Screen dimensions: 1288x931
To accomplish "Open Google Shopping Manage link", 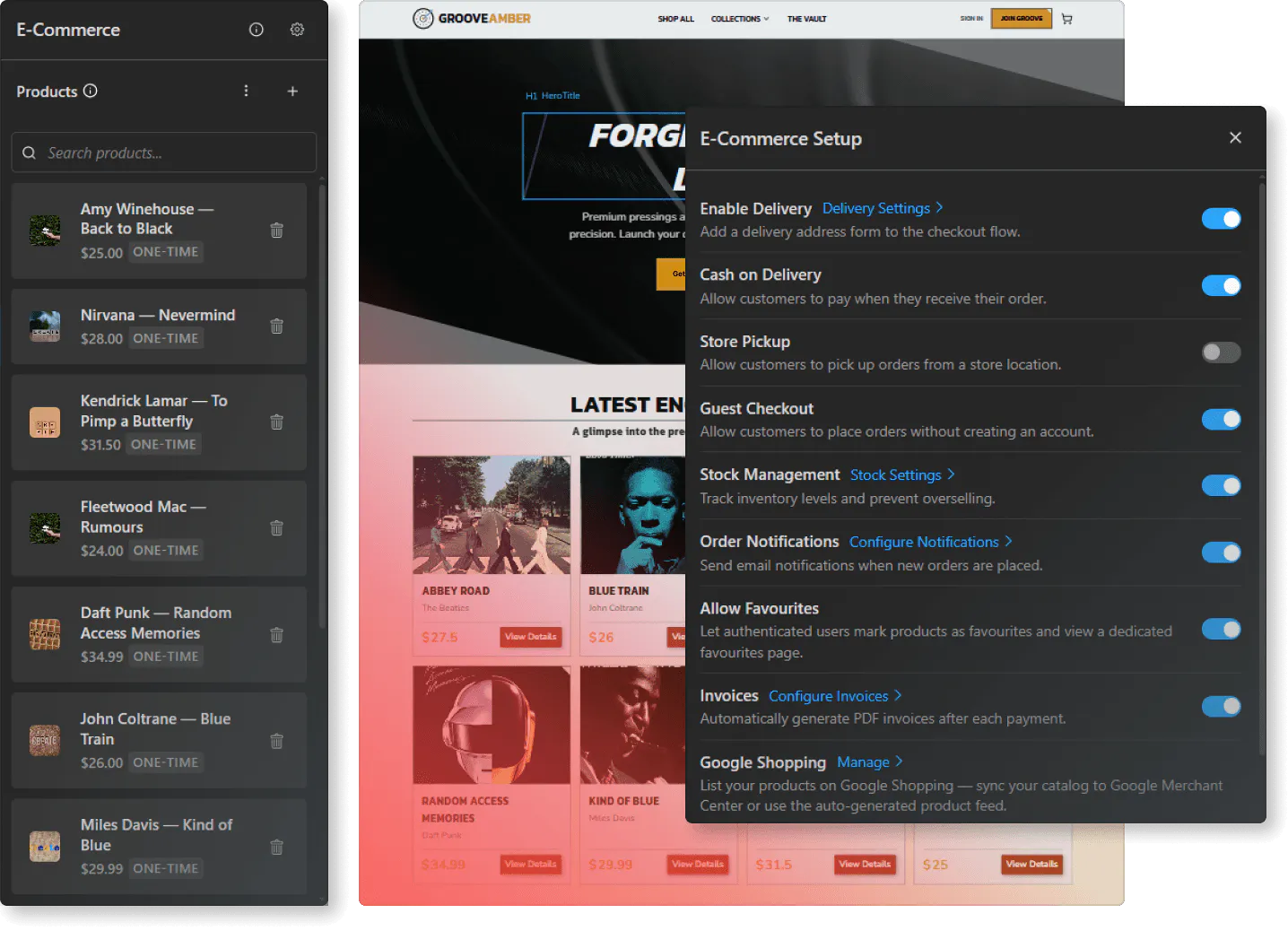I will coord(870,762).
